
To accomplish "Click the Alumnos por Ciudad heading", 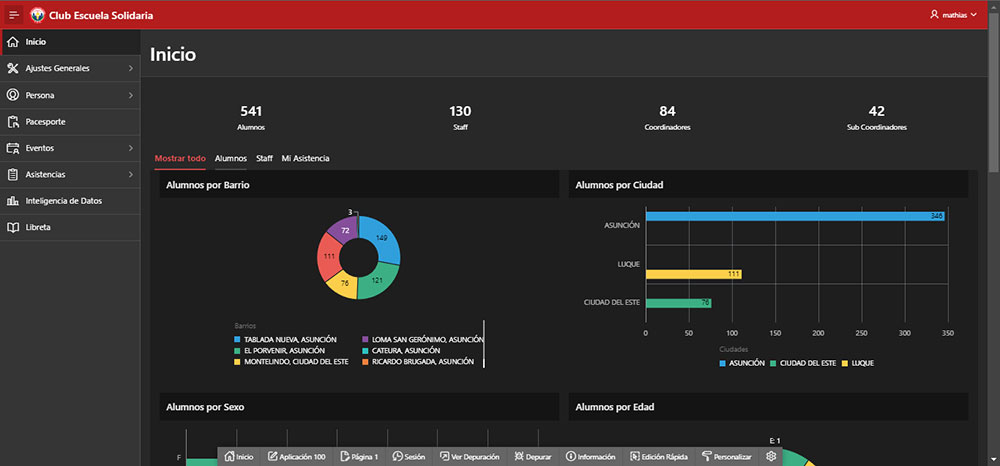I will tap(617, 185).
